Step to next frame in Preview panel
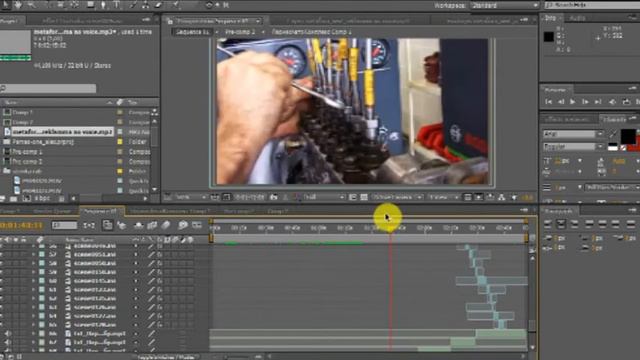The height and width of the screenshot is (360, 640). coord(585,102)
